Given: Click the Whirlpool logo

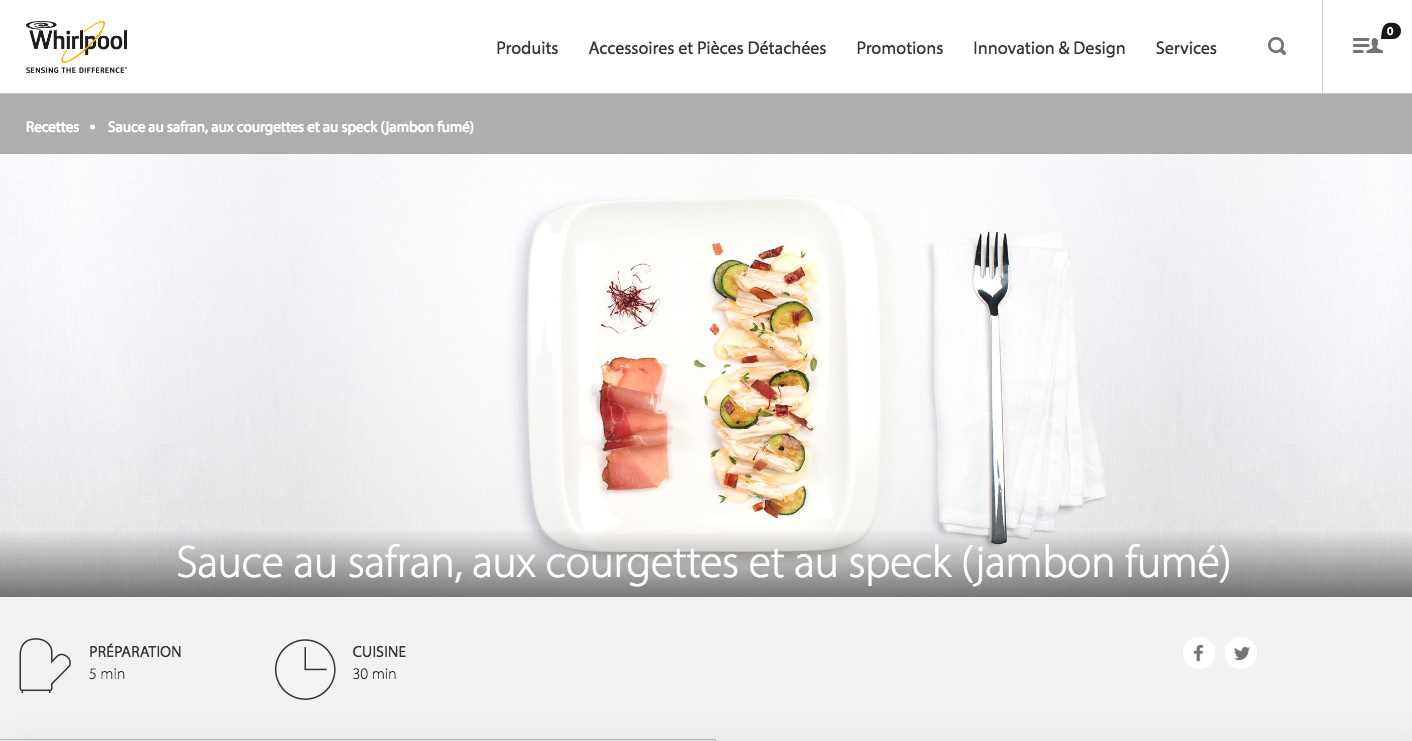Looking at the screenshot, I should tap(77, 47).
